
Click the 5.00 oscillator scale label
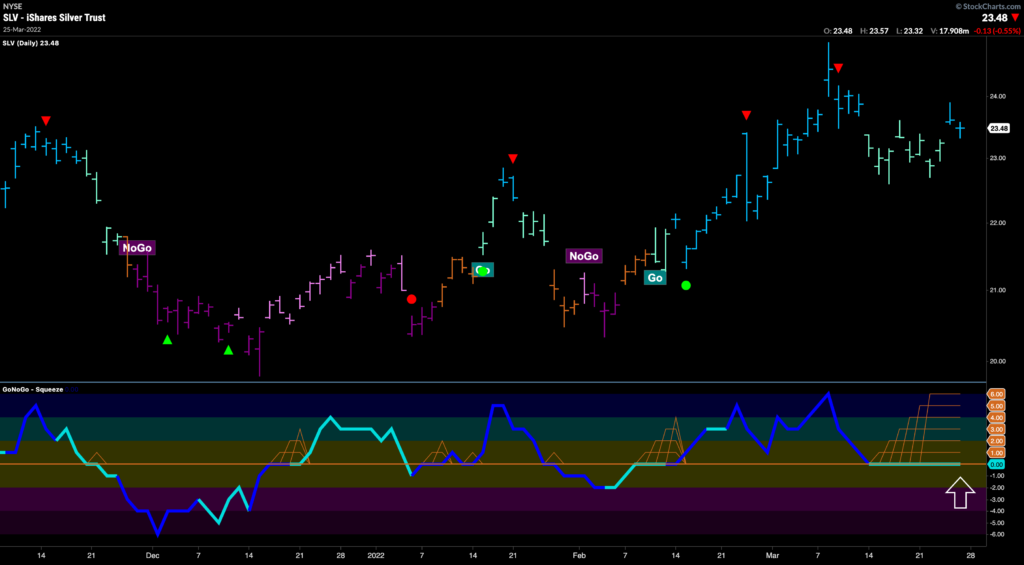pos(997,406)
